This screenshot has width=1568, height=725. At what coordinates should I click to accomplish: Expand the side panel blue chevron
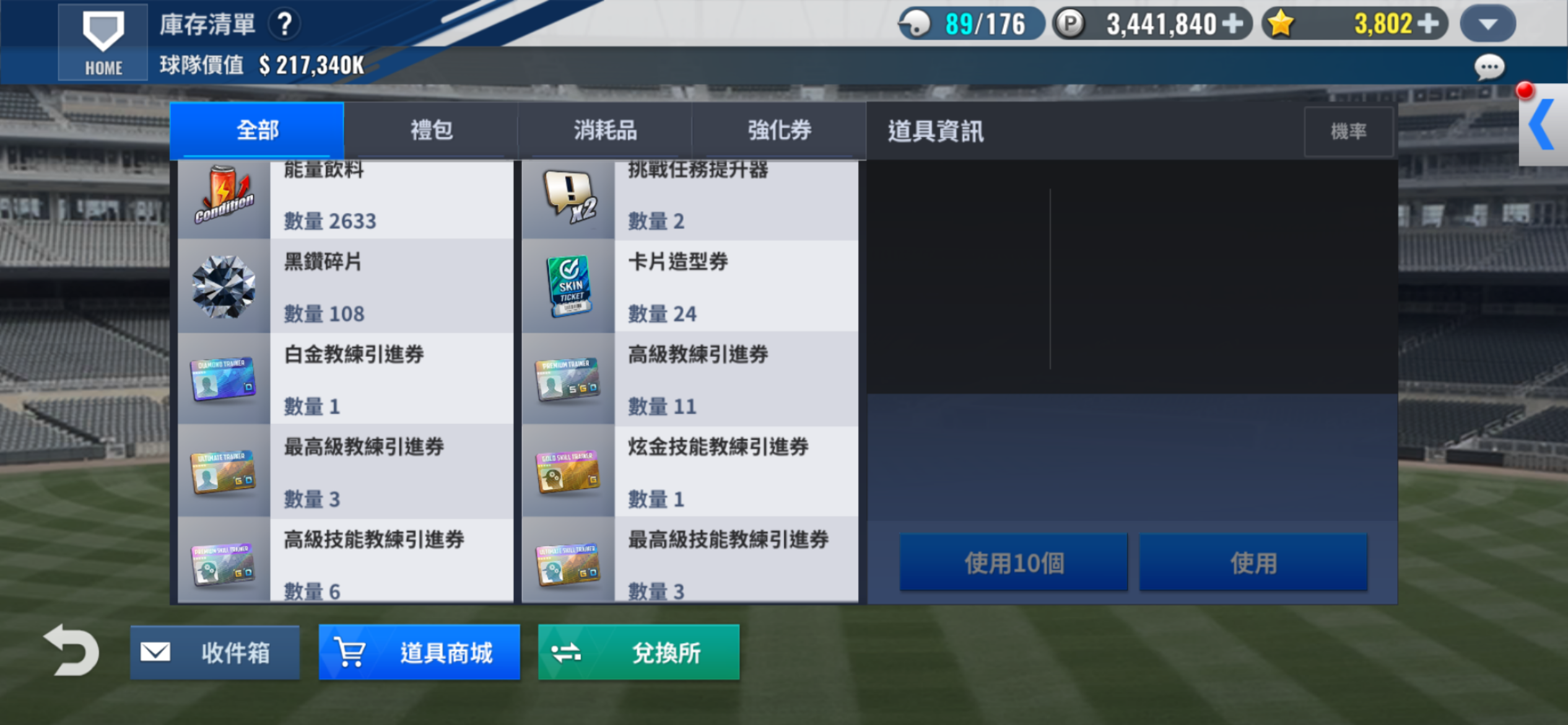(1543, 125)
